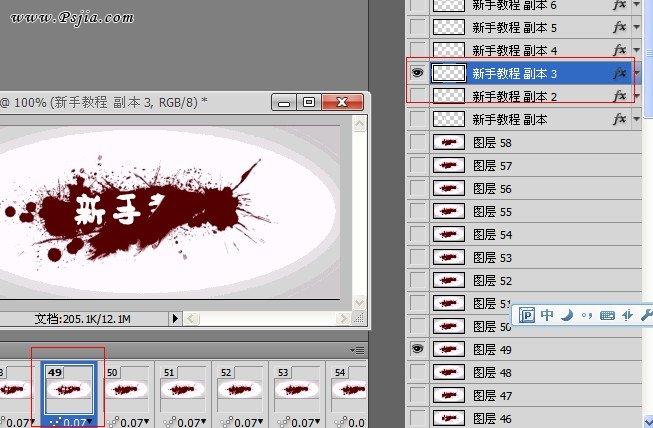
Task: Show layer 图层 50
Action: click(x=418, y=326)
